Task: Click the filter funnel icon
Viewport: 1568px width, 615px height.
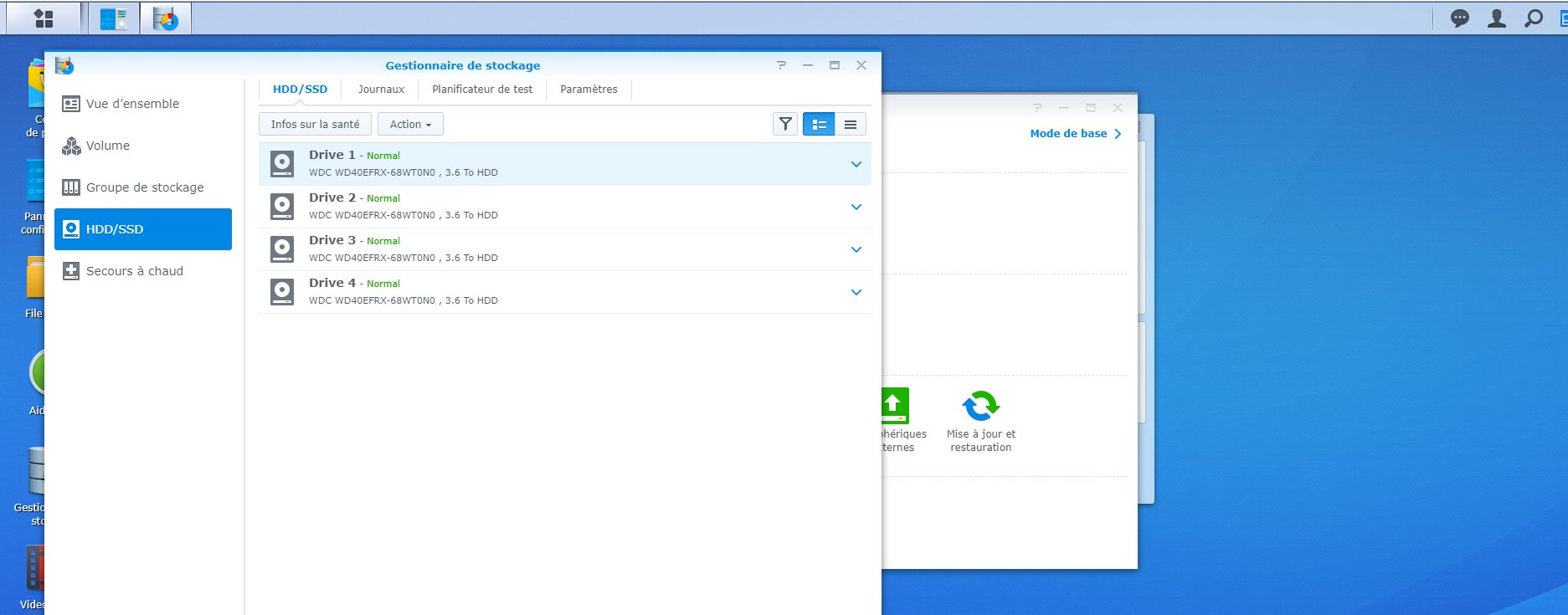Action: [x=785, y=124]
